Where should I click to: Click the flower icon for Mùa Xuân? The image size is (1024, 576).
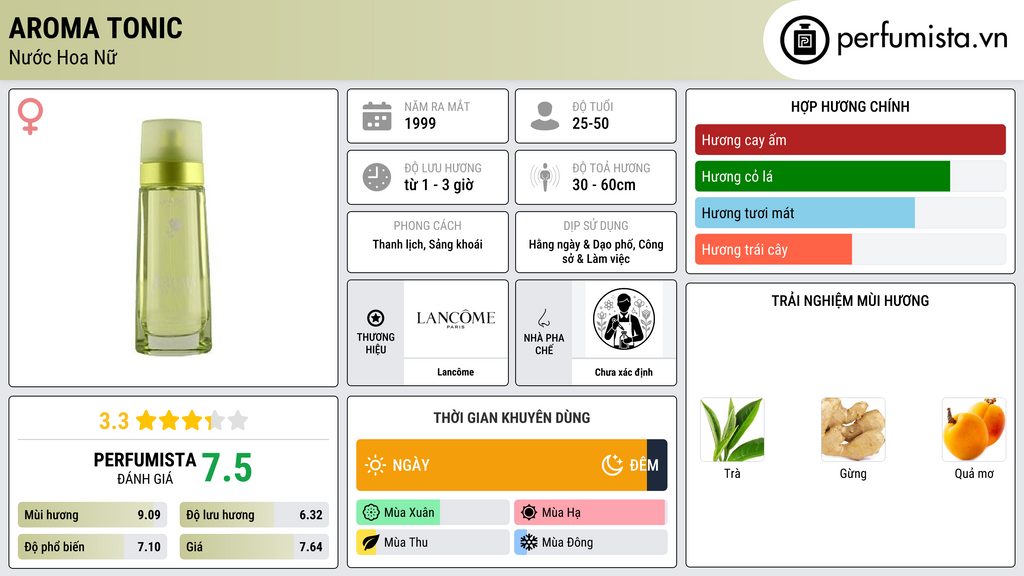click(370, 513)
